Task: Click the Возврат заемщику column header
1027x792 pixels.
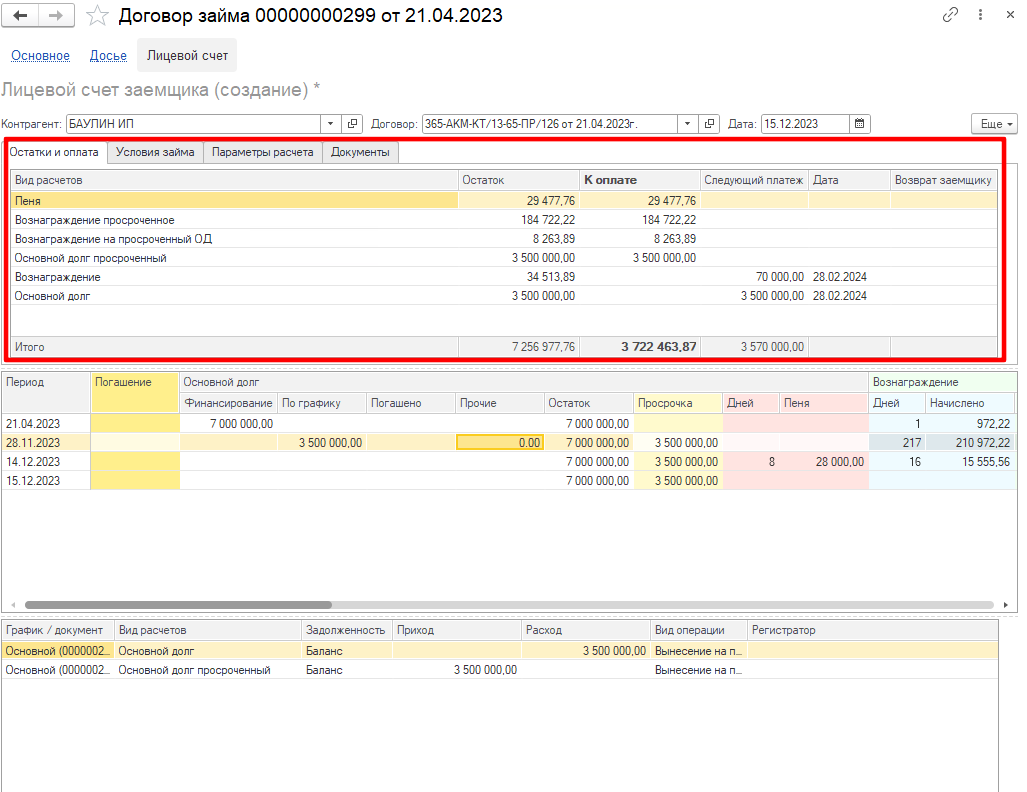Action: click(x=943, y=180)
